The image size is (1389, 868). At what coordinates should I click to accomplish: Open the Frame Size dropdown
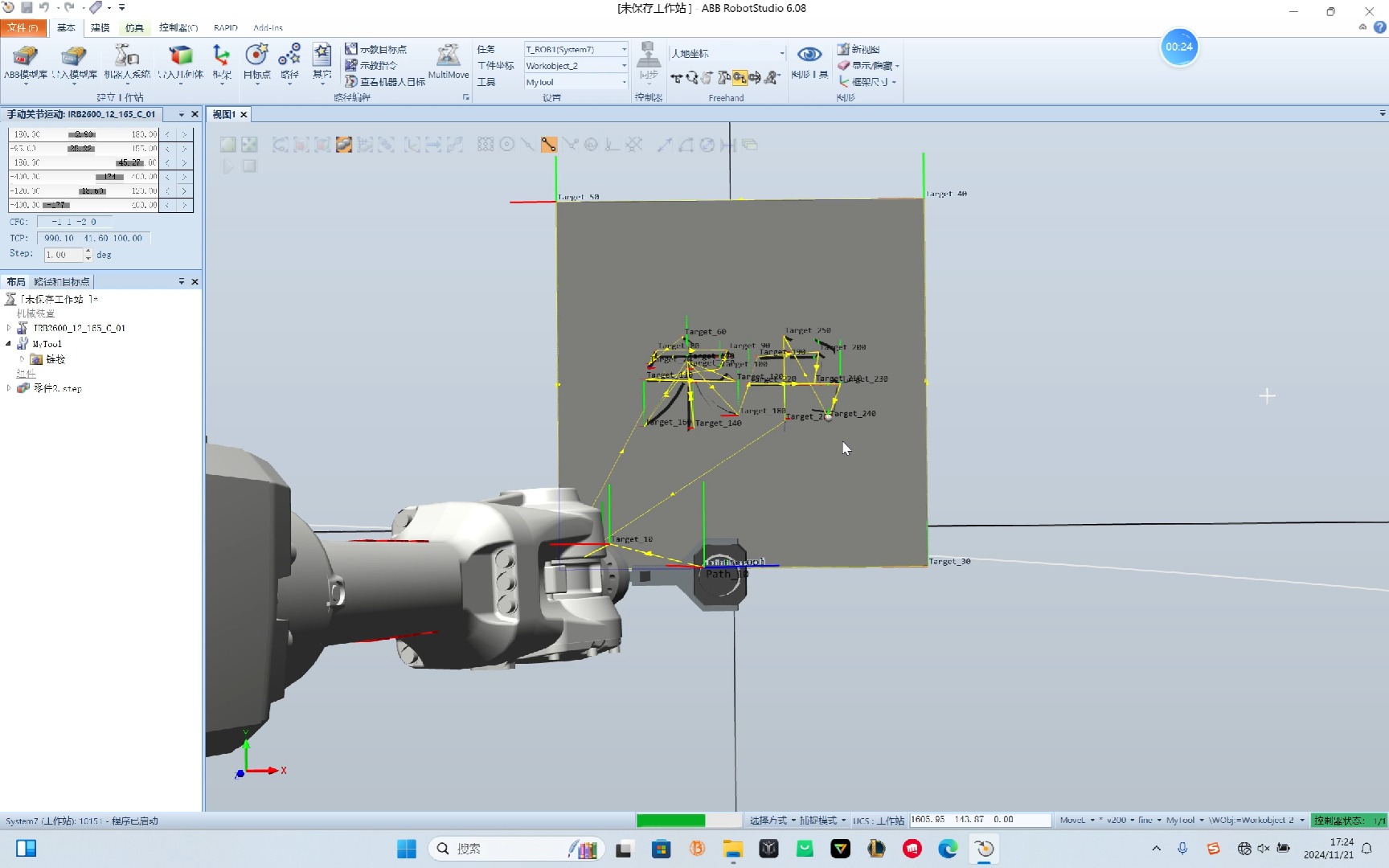coord(867,81)
